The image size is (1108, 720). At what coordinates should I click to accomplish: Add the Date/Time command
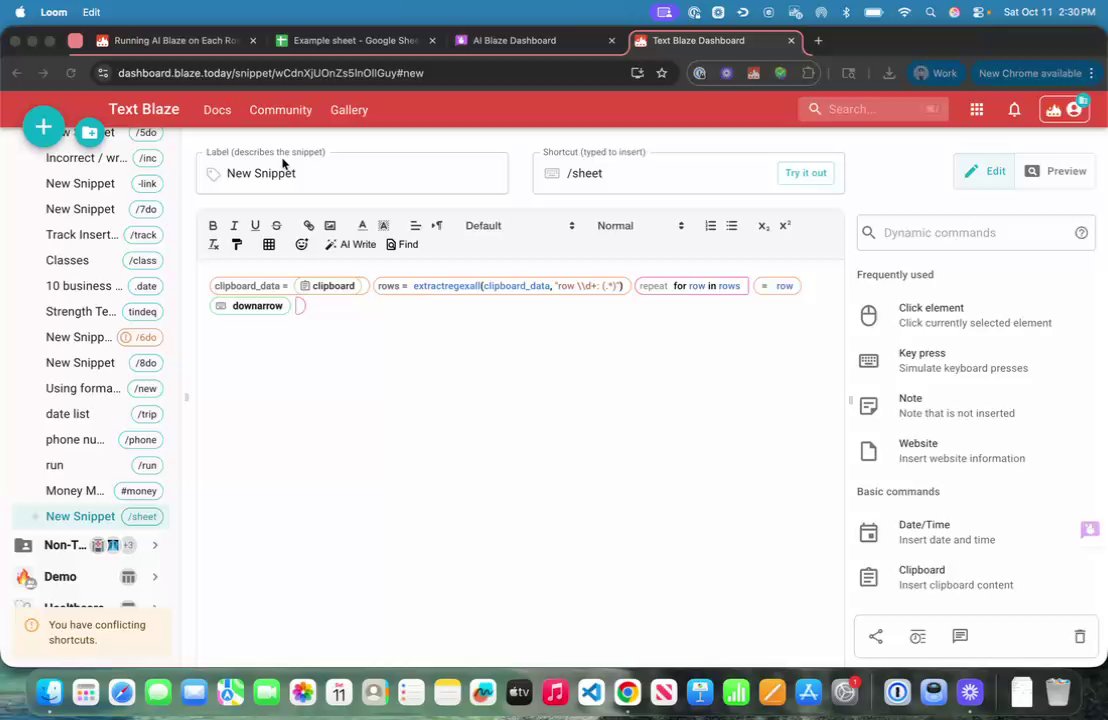click(975, 532)
